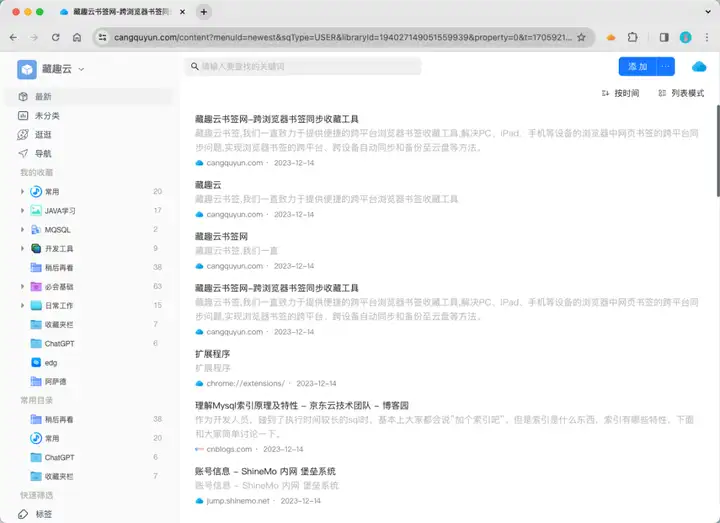The width and height of the screenshot is (720, 523).
Task: Bookmark this page with the star icon
Action: coord(581,38)
